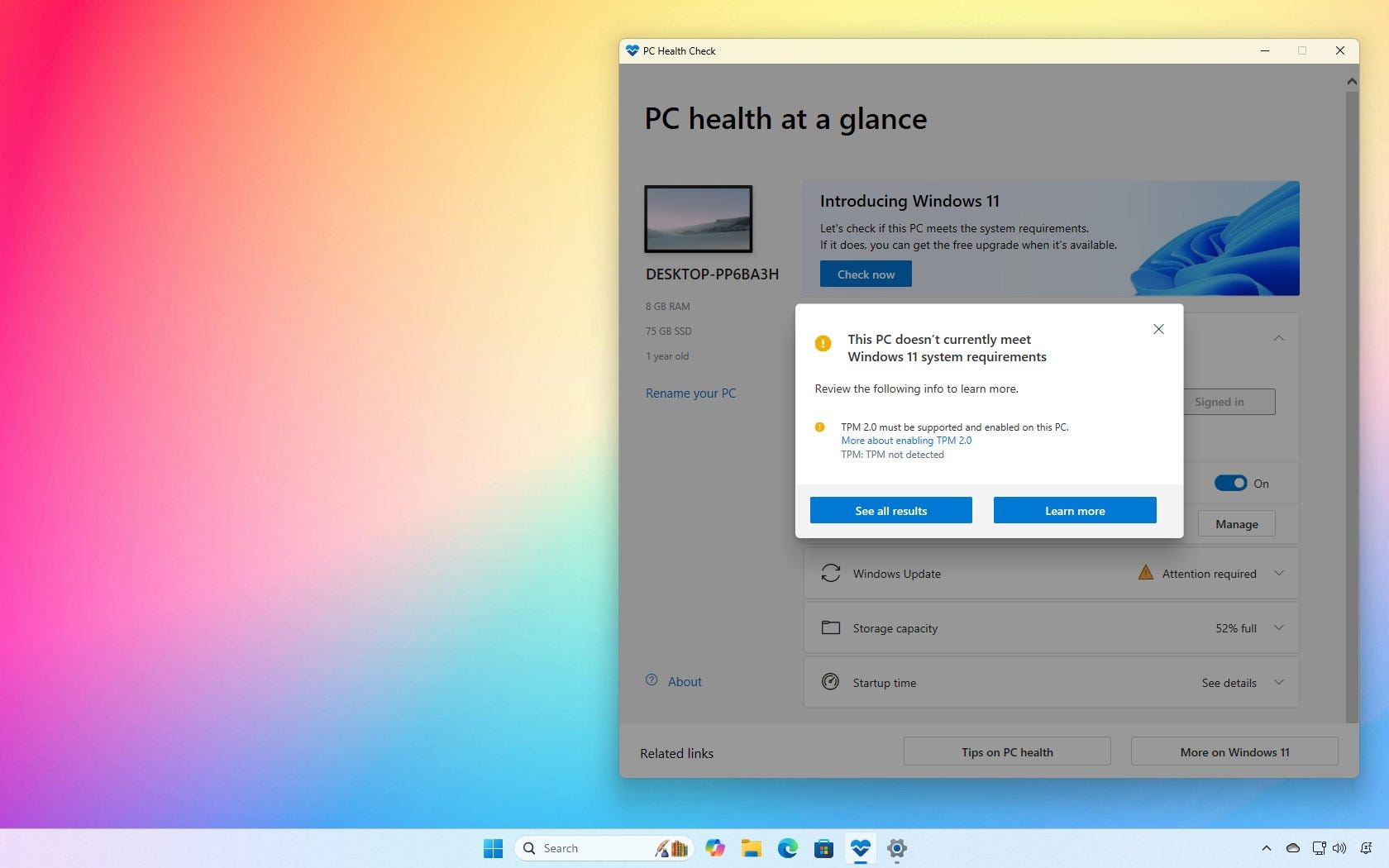Click the See details startup text
Screen dimensions: 1389x868
[1229, 683]
